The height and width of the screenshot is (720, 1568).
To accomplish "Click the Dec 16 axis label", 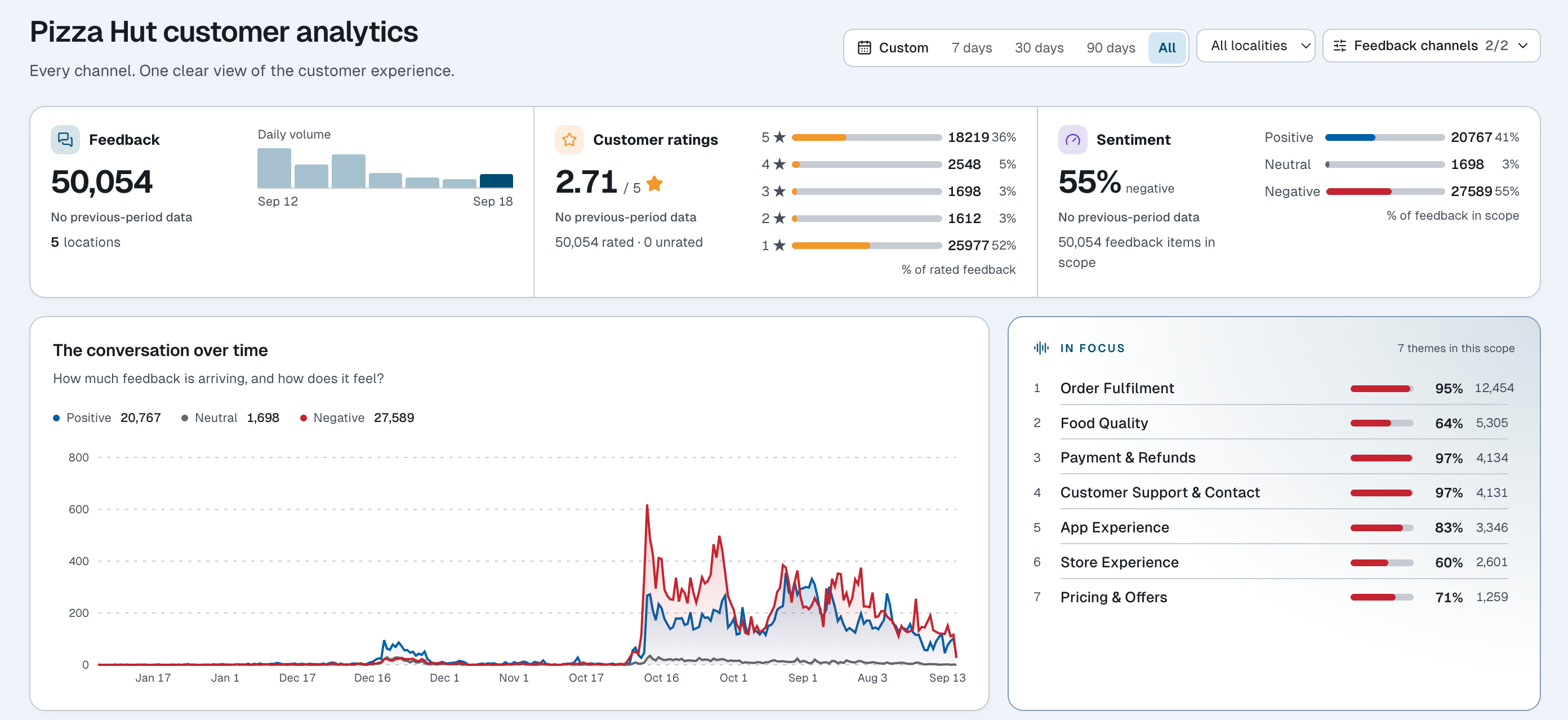I will (x=372, y=677).
